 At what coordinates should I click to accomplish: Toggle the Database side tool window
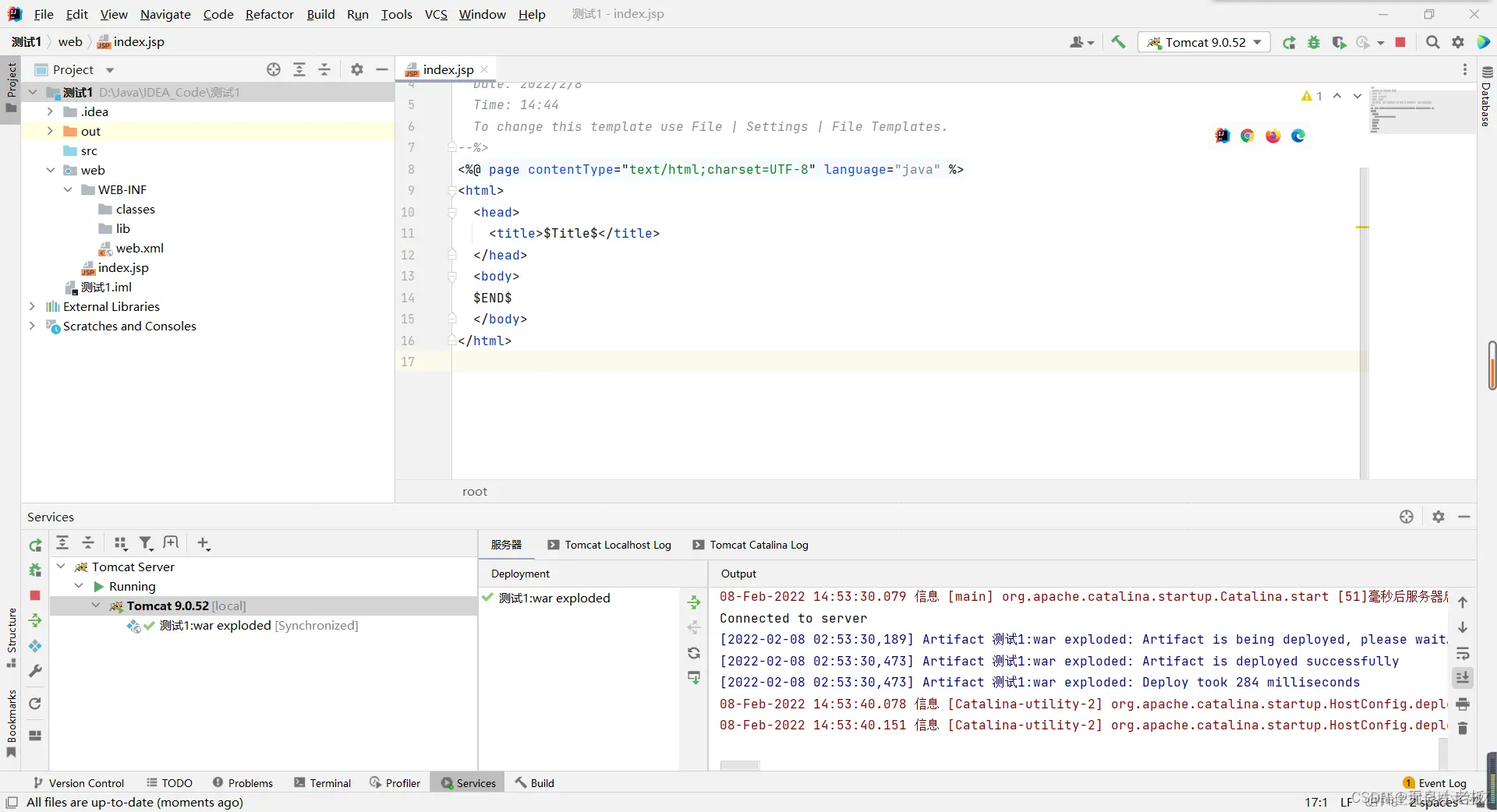point(1486,97)
